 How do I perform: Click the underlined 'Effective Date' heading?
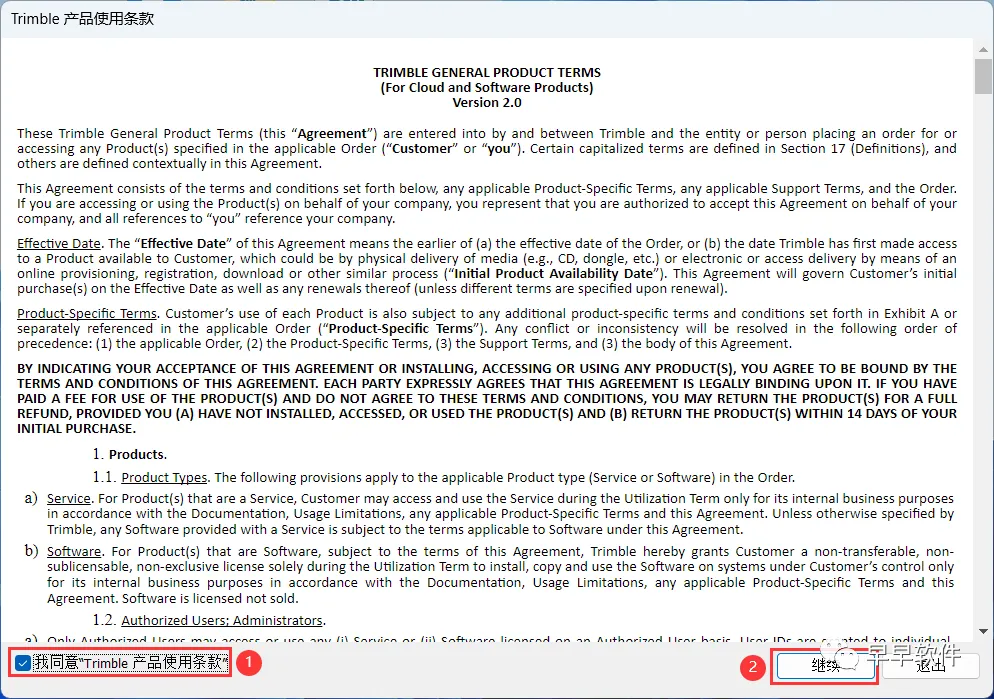pyautogui.click(x=59, y=243)
